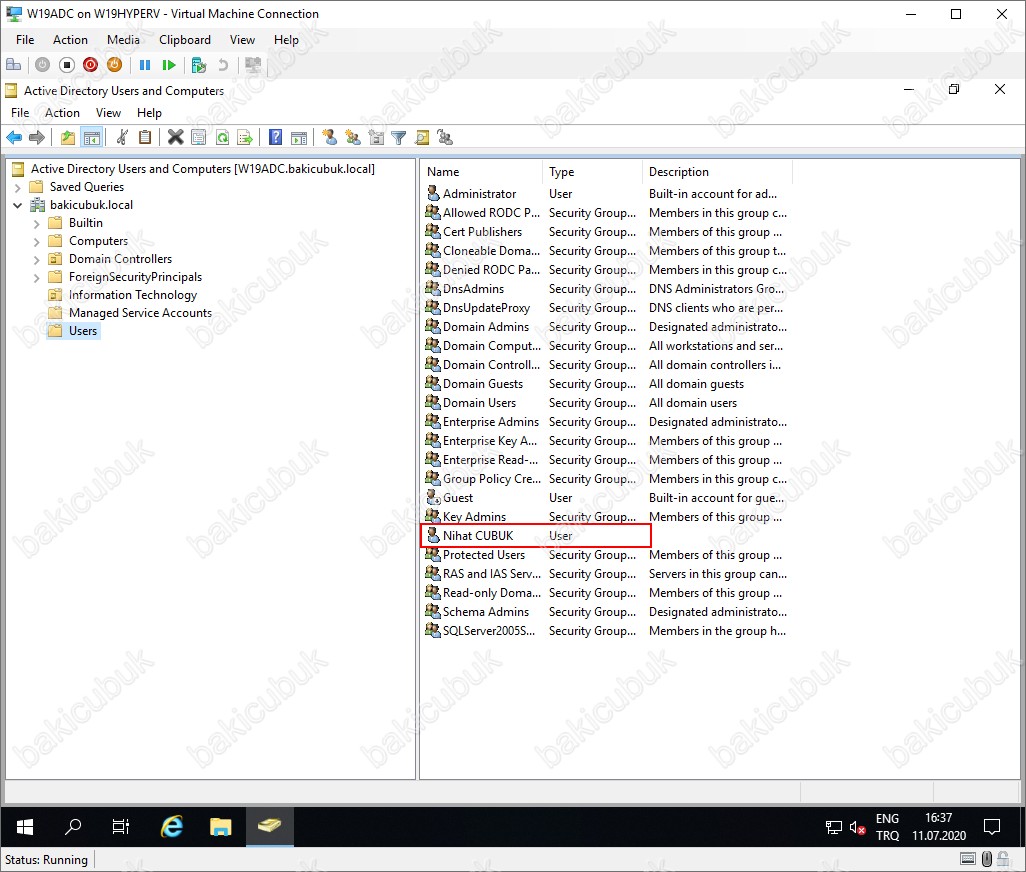Image resolution: width=1026 pixels, height=872 pixels.
Task: Collapse the bakicubuk.local domain node
Action: coord(18,205)
